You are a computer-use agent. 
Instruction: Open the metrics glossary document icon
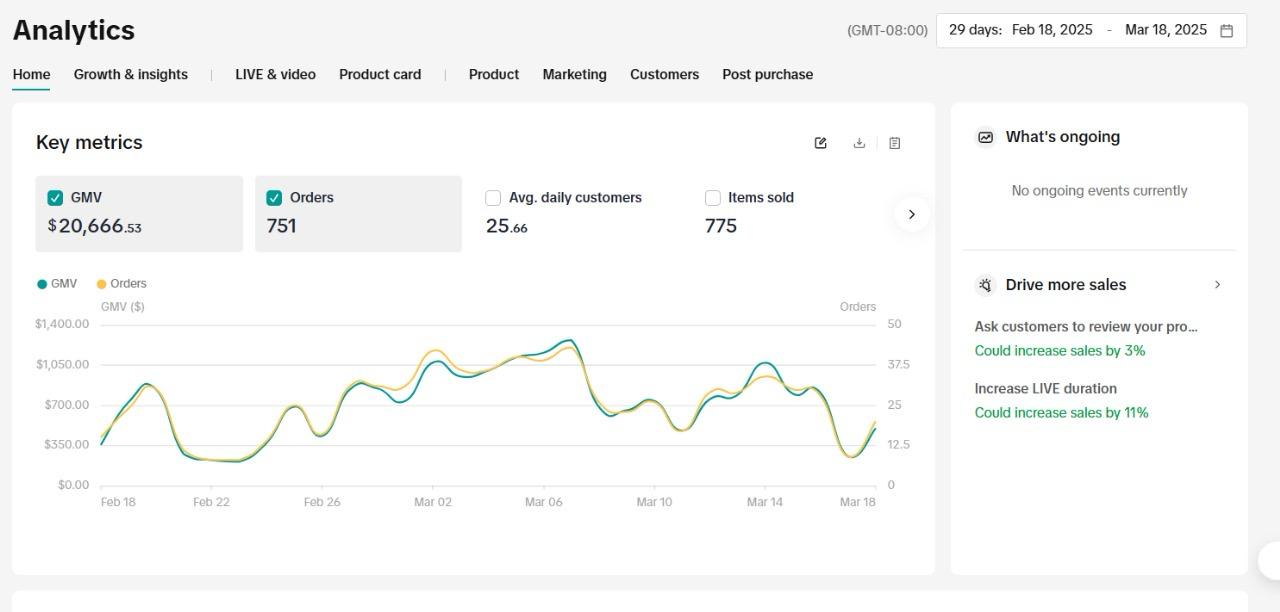[x=894, y=143]
